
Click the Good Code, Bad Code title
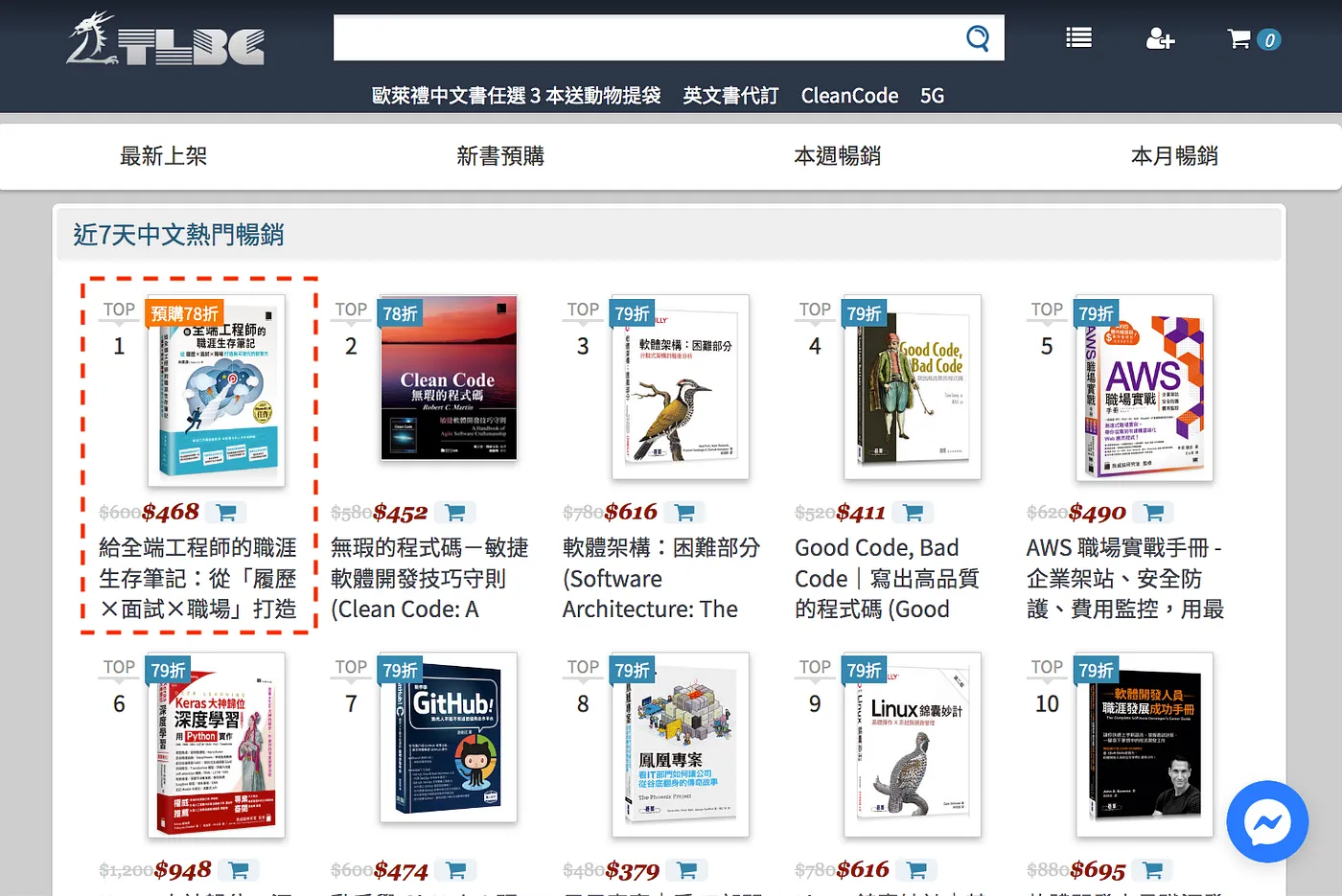coord(888,579)
